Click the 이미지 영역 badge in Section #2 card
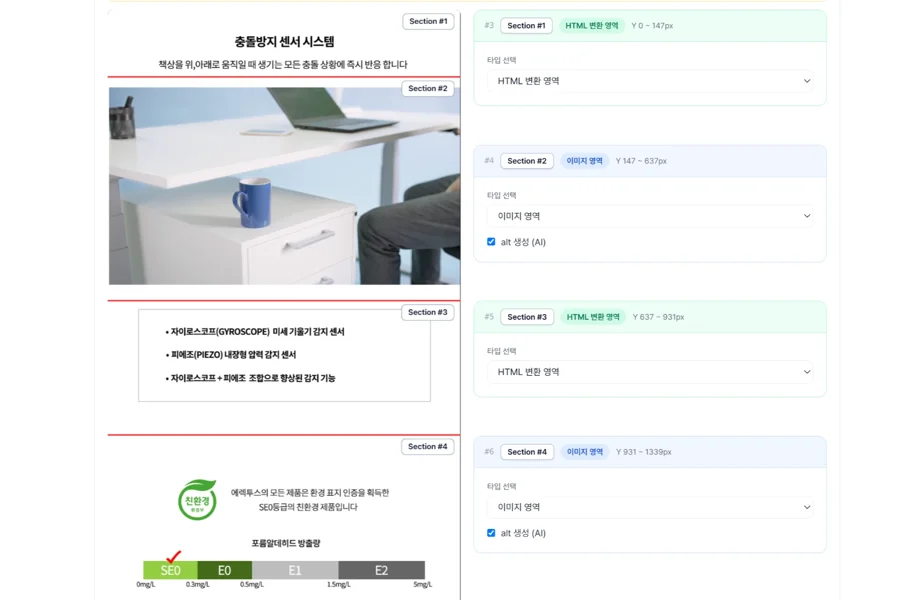The image size is (900, 600). coord(584,161)
